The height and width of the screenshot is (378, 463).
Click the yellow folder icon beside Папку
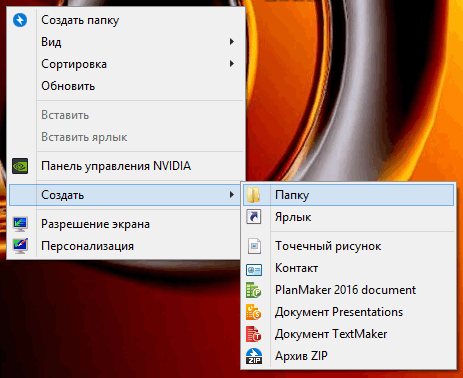tap(254, 195)
